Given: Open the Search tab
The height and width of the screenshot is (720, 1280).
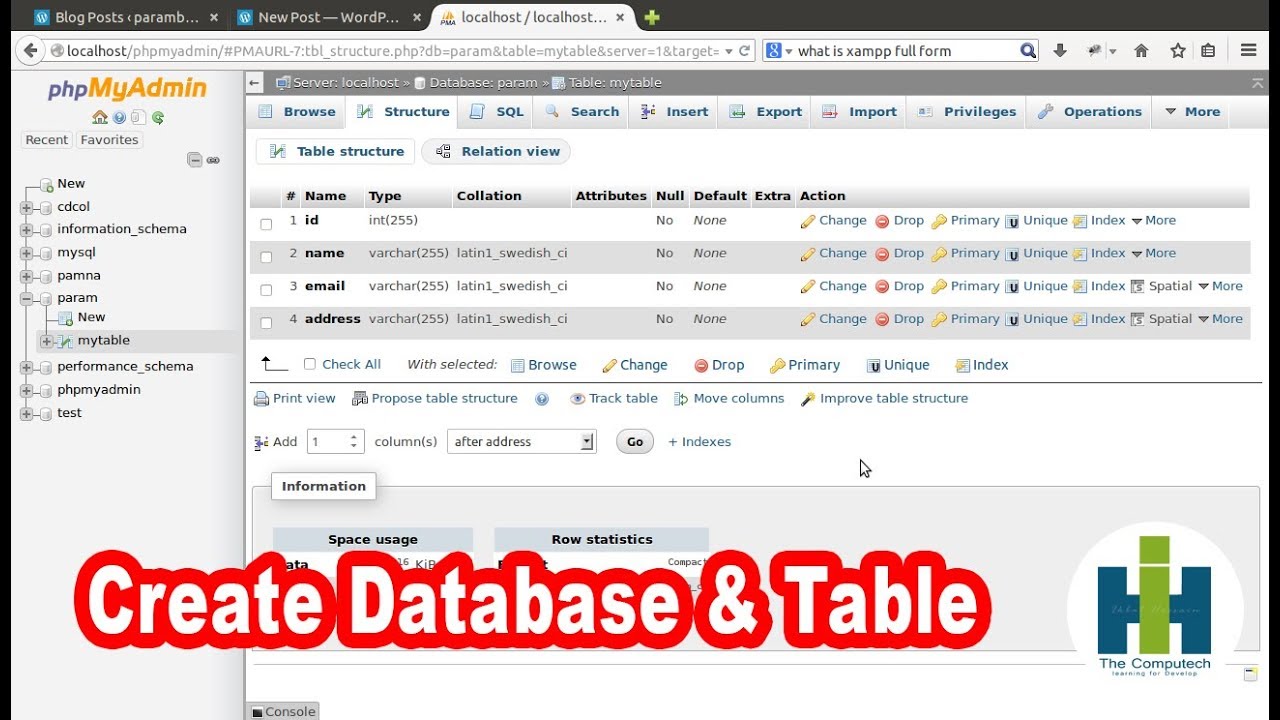Looking at the screenshot, I should (x=582, y=112).
